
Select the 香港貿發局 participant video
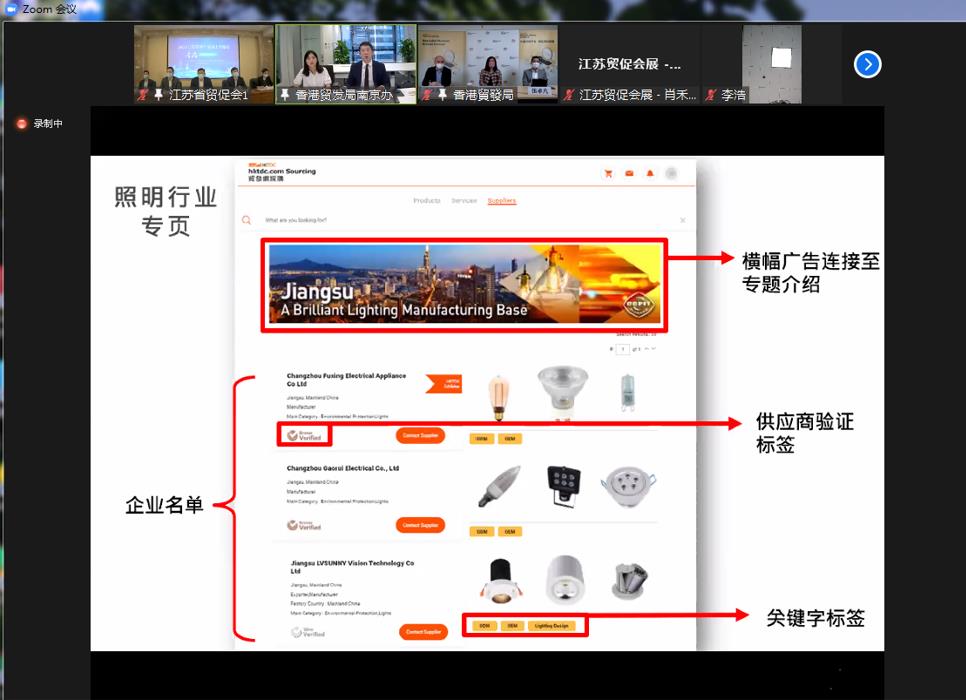488,64
